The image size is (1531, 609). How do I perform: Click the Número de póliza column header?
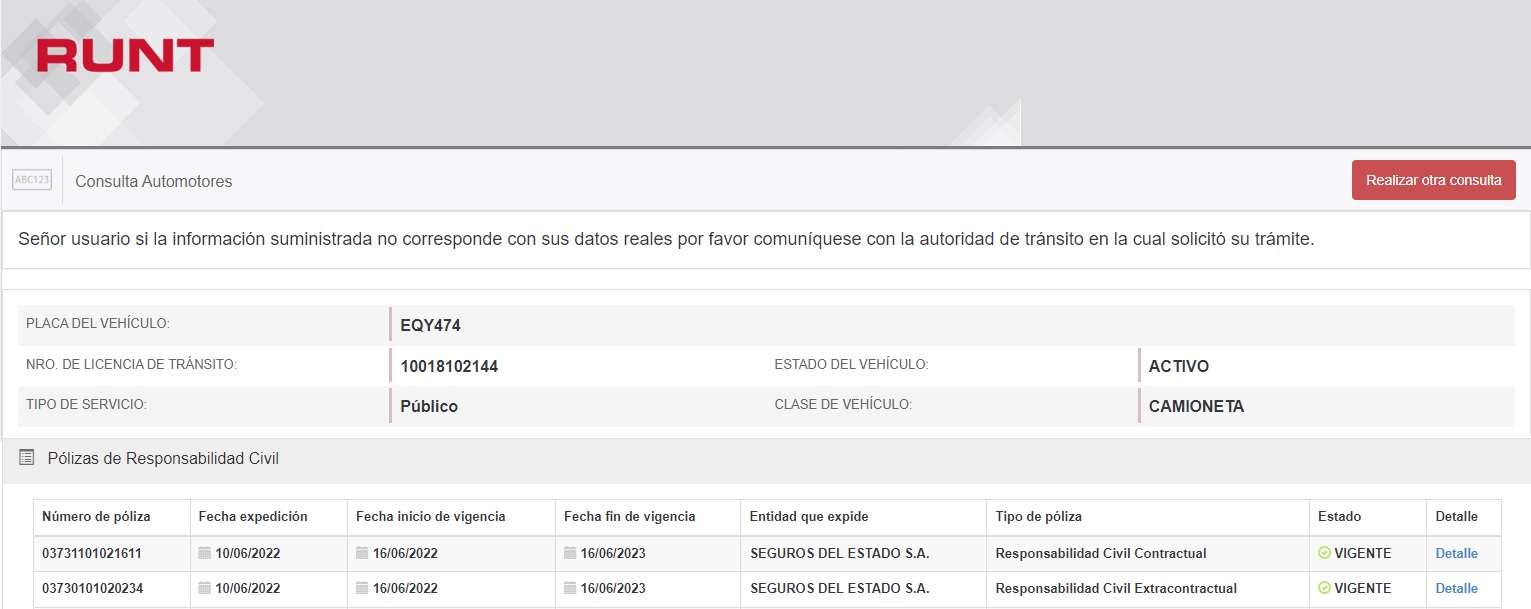click(96, 517)
